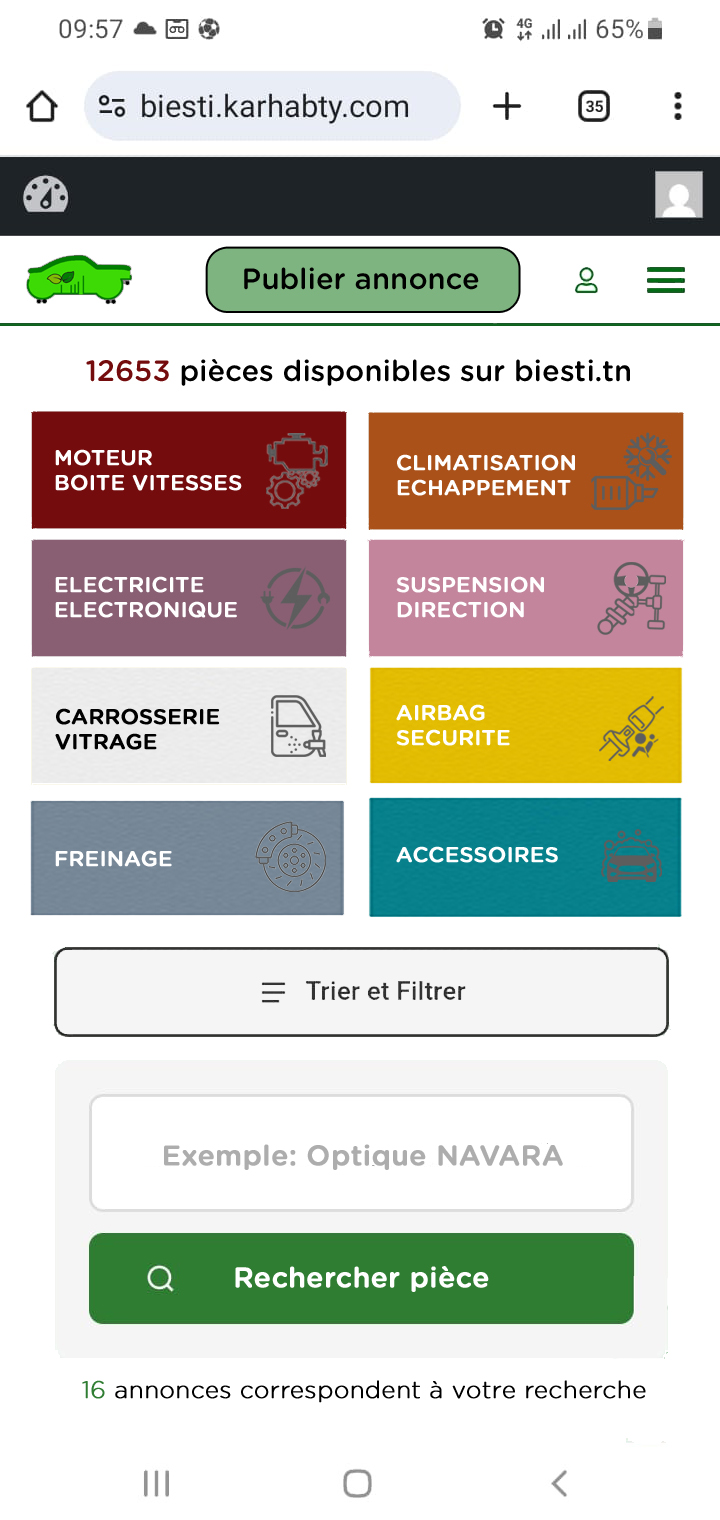Select the Moteur Boite Vitesses category
The width and height of the screenshot is (720, 1520).
coord(189,470)
